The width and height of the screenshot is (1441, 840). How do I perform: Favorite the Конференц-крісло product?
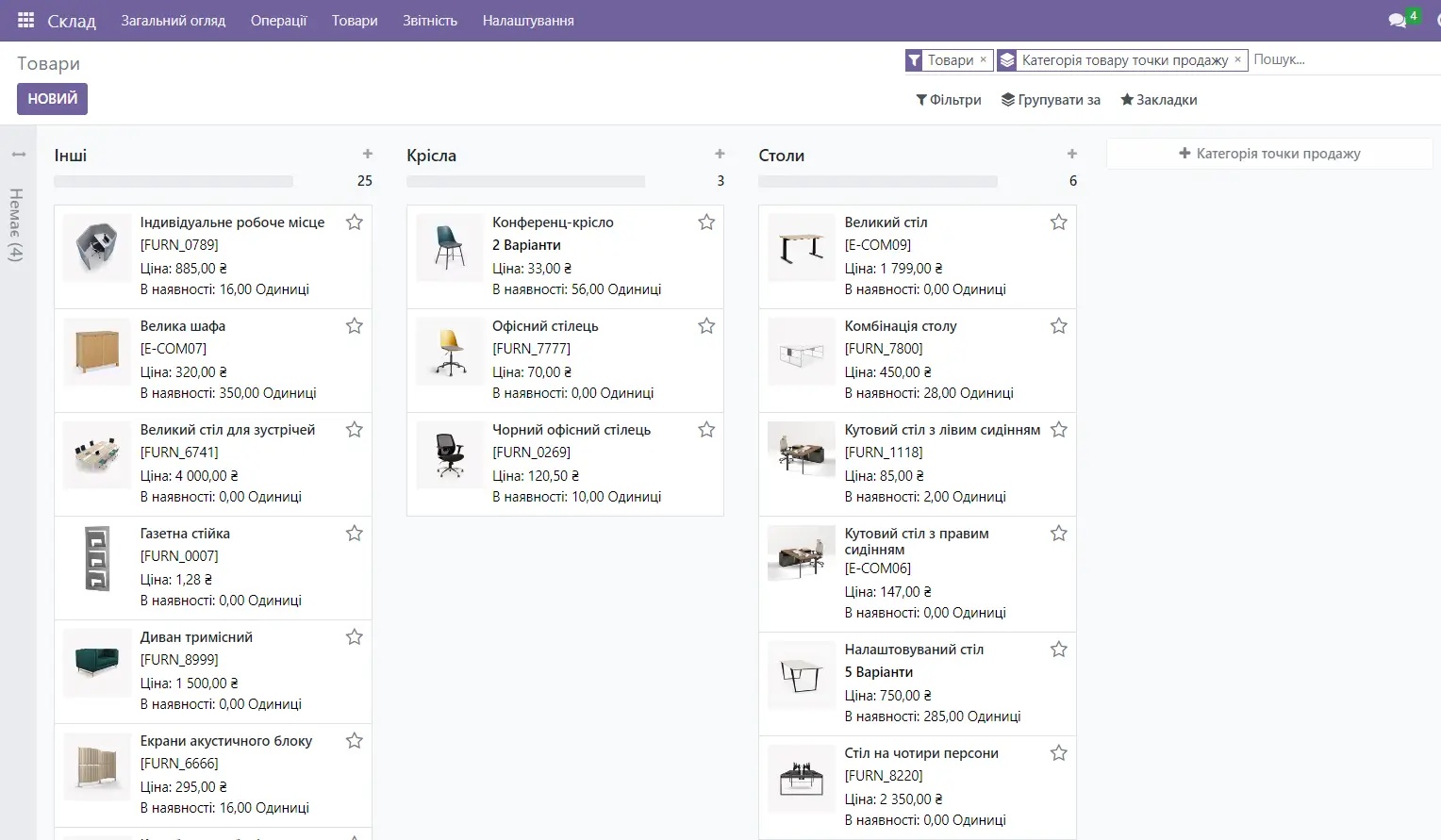[706, 222]
